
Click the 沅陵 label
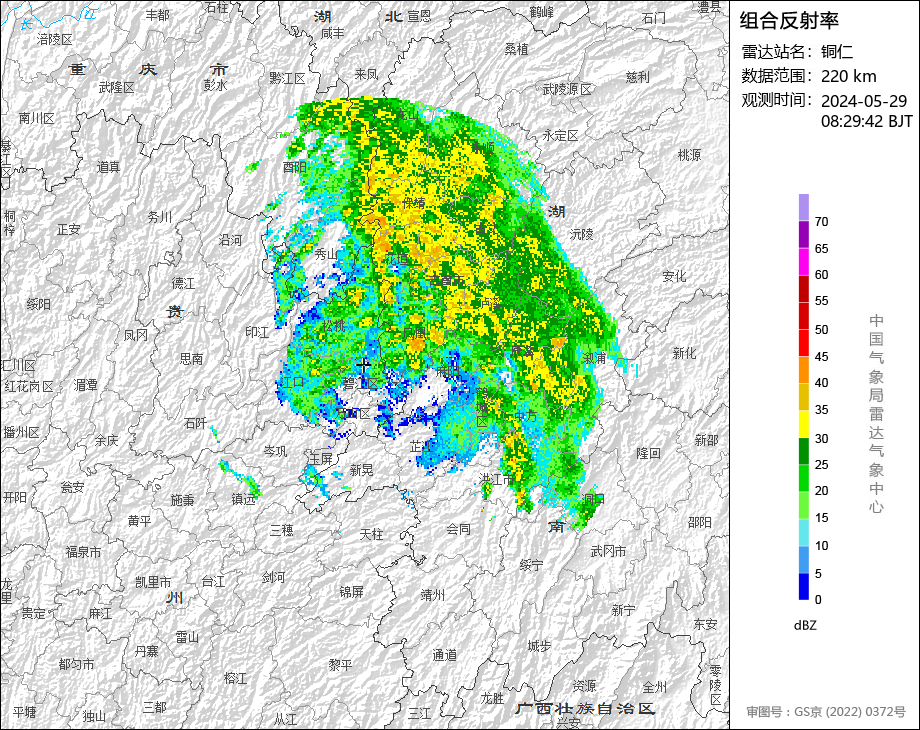click(581, 234)
